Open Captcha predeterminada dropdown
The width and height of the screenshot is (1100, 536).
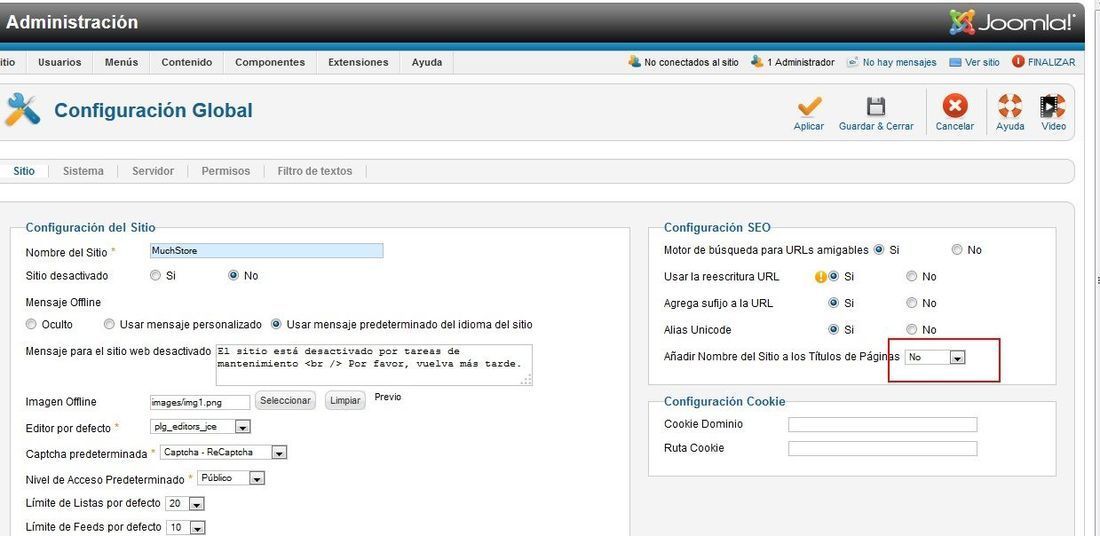tap(224, 453)
